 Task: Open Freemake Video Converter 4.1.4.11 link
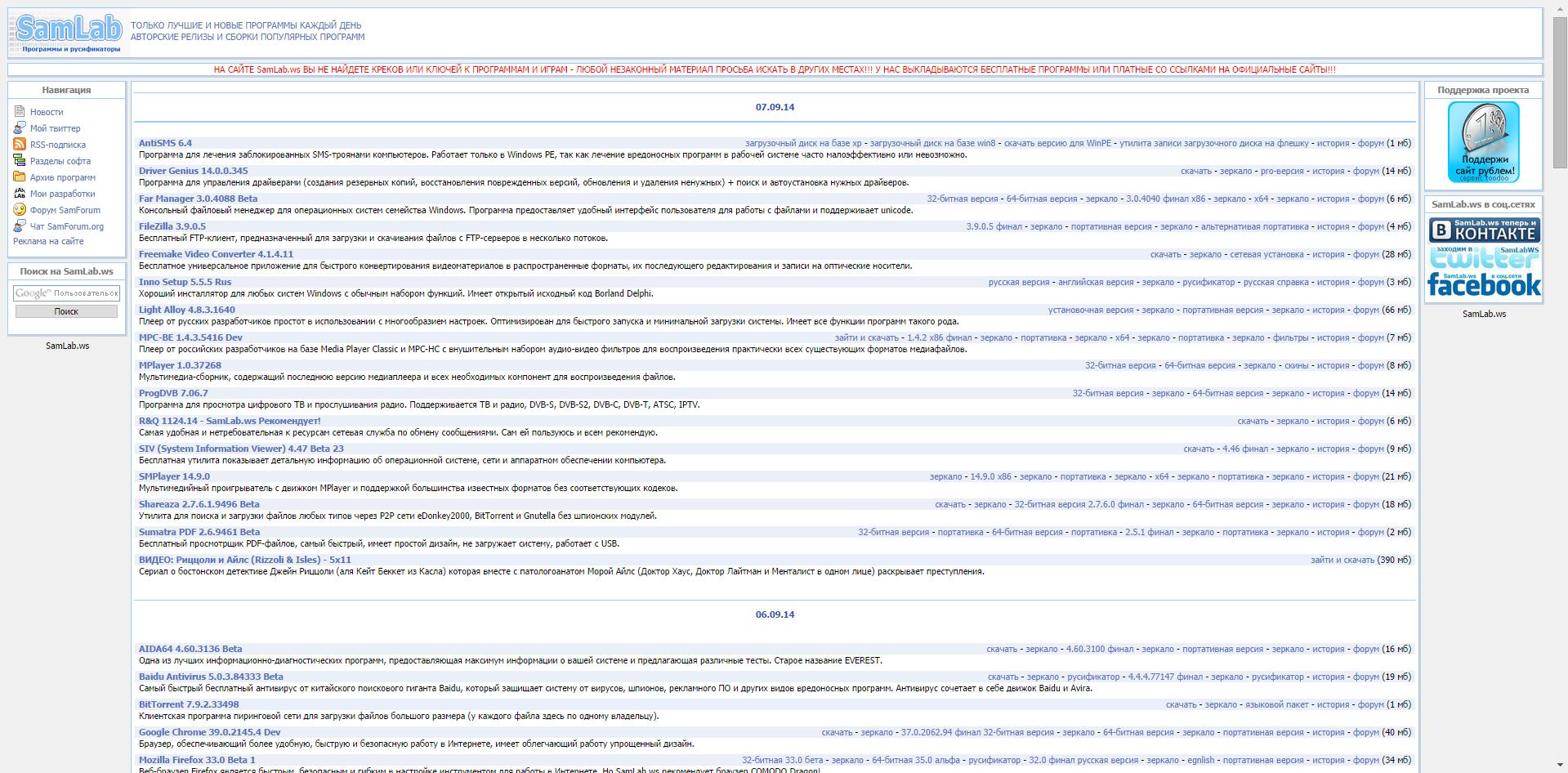pos(216,254)
